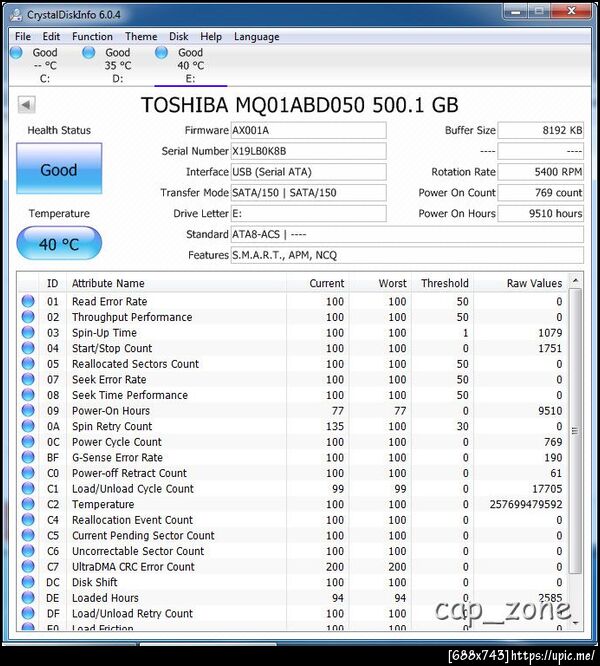Click the disk title TOSHIBA MQ01ABD050 500.1 GB
Screen dimensions: 600x666
point(300,104)
